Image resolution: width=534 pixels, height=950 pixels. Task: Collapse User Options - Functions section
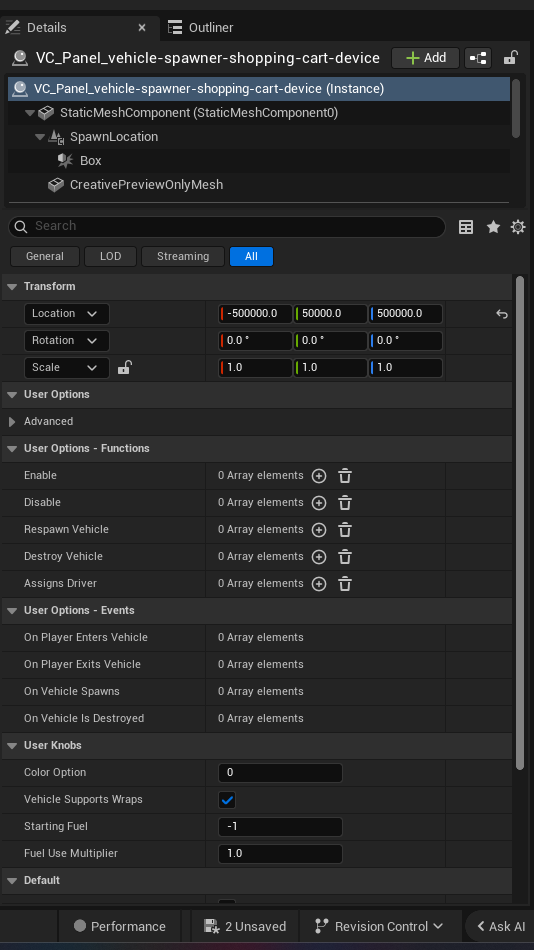[x=12, y=449]
